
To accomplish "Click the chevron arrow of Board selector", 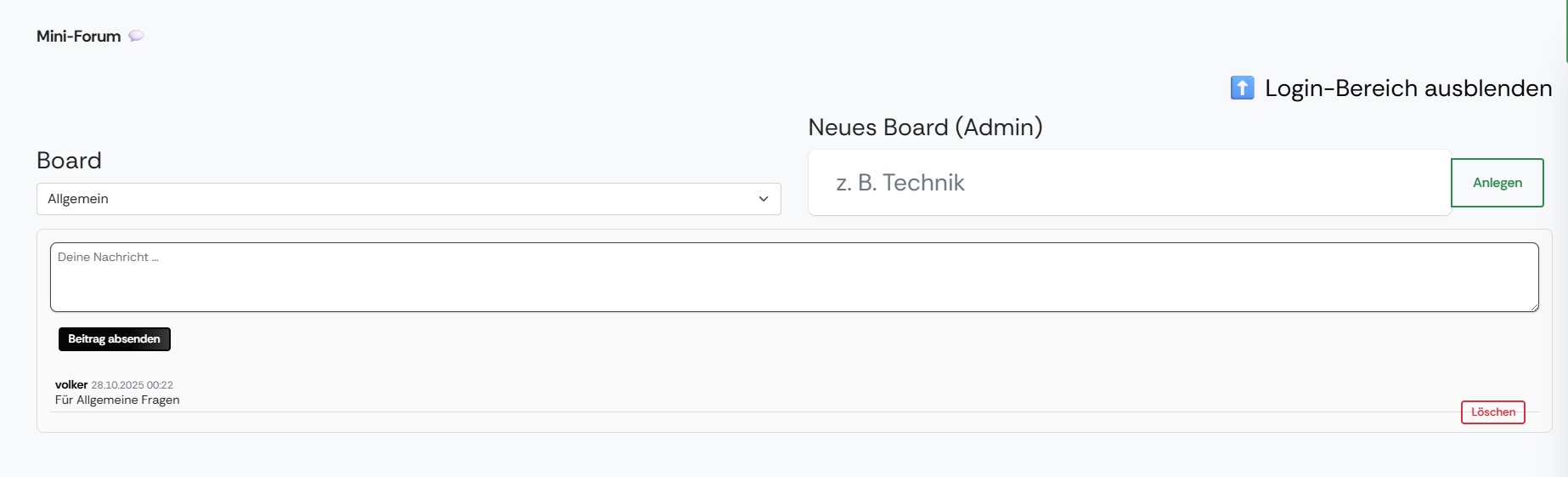I will click(x=763, y=199).
